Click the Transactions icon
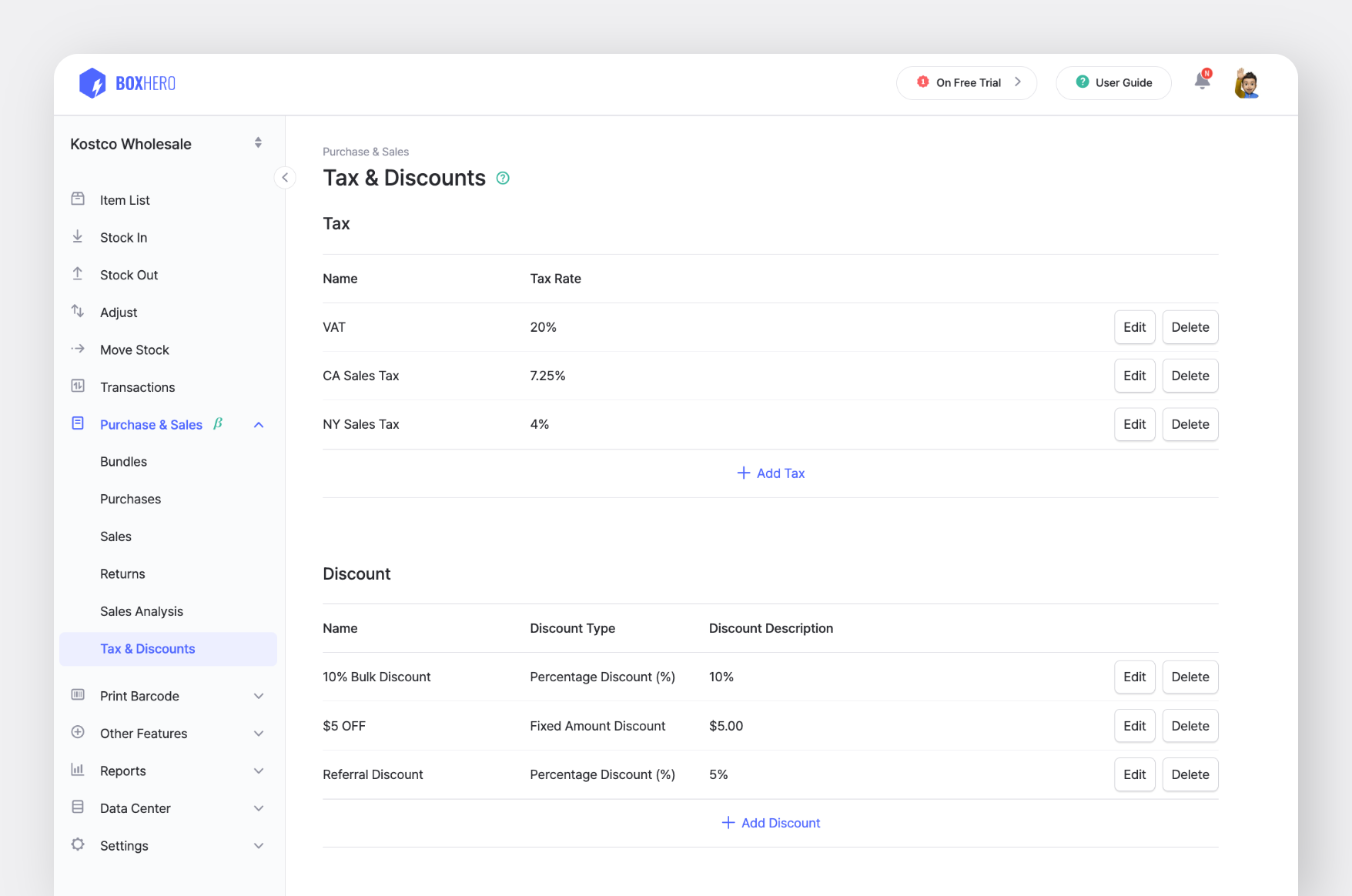The image size is (1352, 896). pyautogui.click(x=78, y=386)
